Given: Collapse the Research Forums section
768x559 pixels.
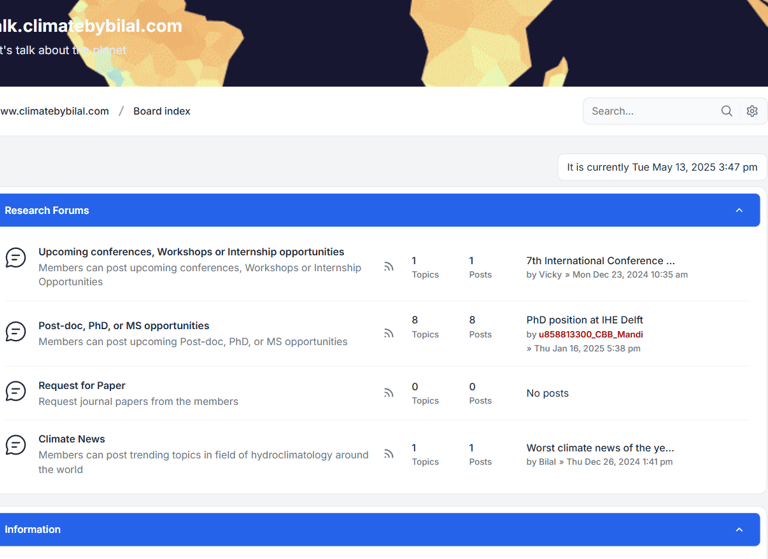Looking at the screenshot, I should click(x=739, y=210).
